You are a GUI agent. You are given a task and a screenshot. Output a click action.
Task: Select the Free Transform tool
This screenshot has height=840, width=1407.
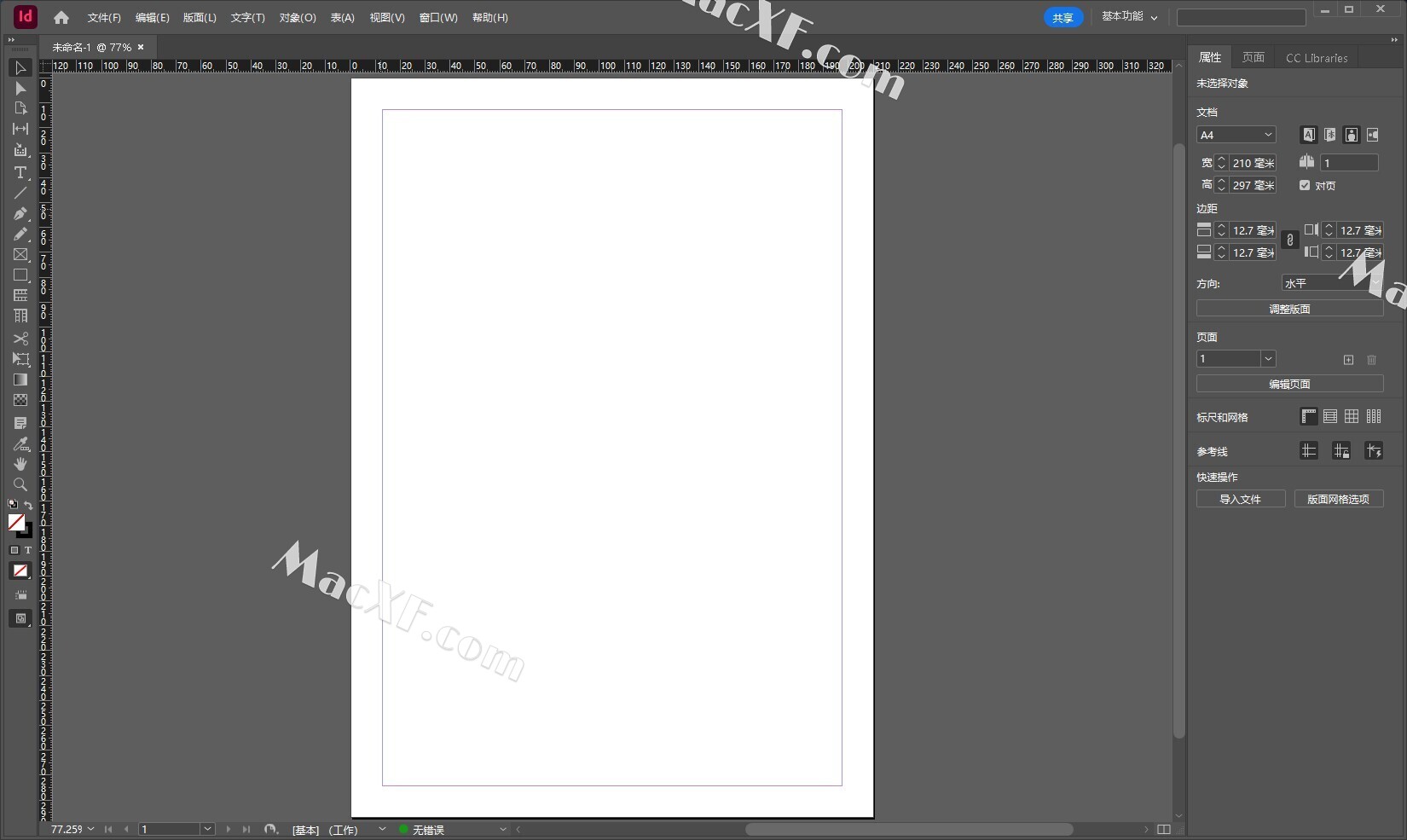coord(20,359)
